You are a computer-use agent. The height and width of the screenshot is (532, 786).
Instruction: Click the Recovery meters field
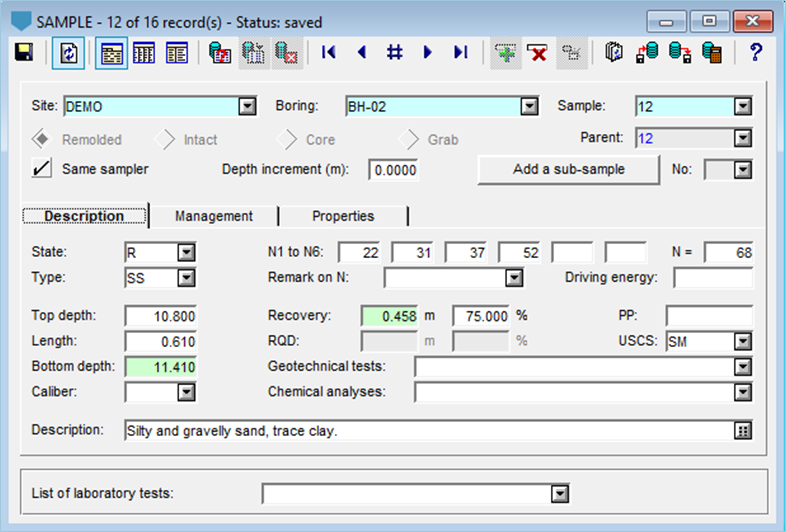[389, 316]
